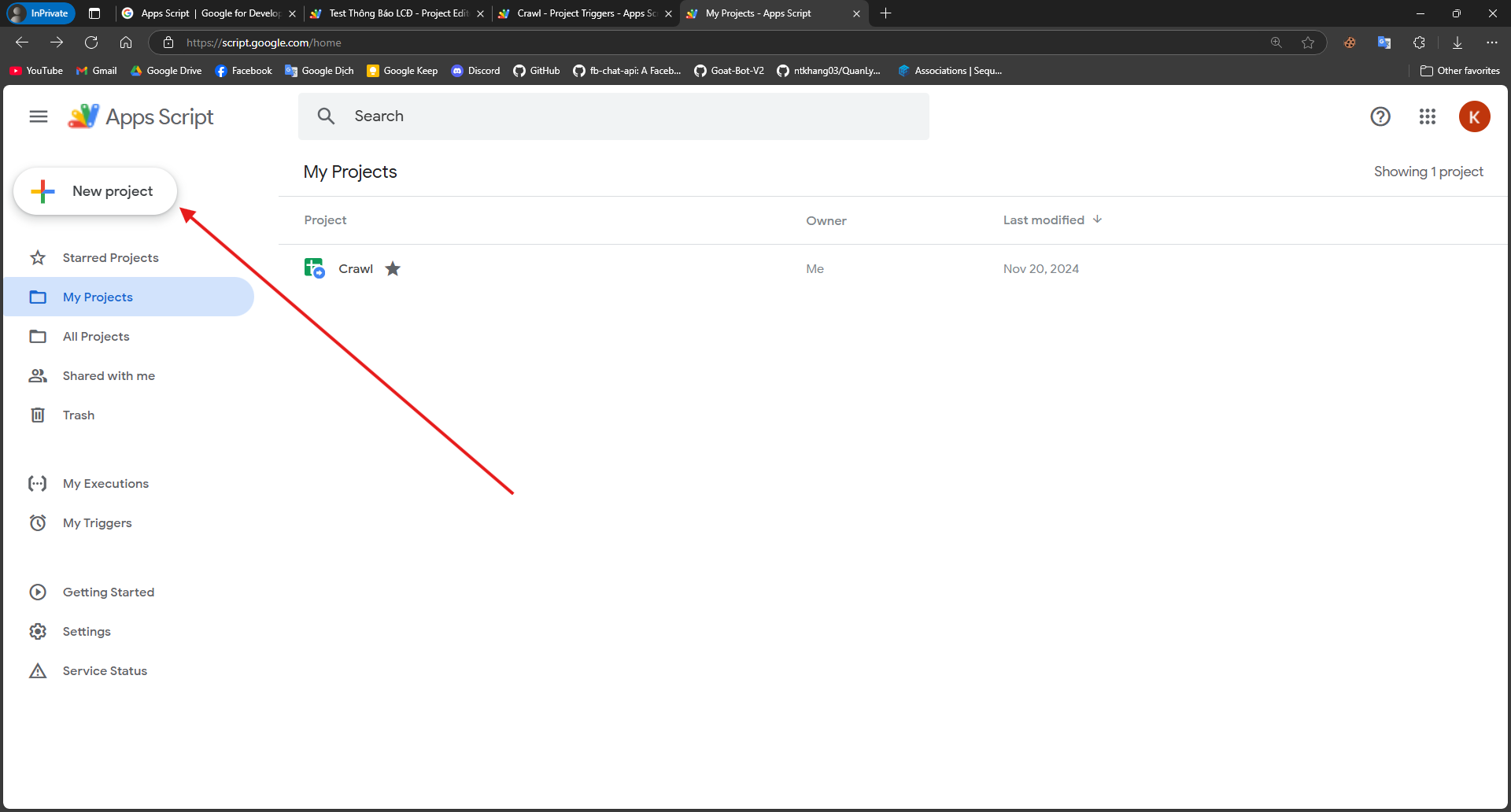Toggle the Last modified sort arrow
Screen dimensions: 1511x812
click(x=1097, y=220)
